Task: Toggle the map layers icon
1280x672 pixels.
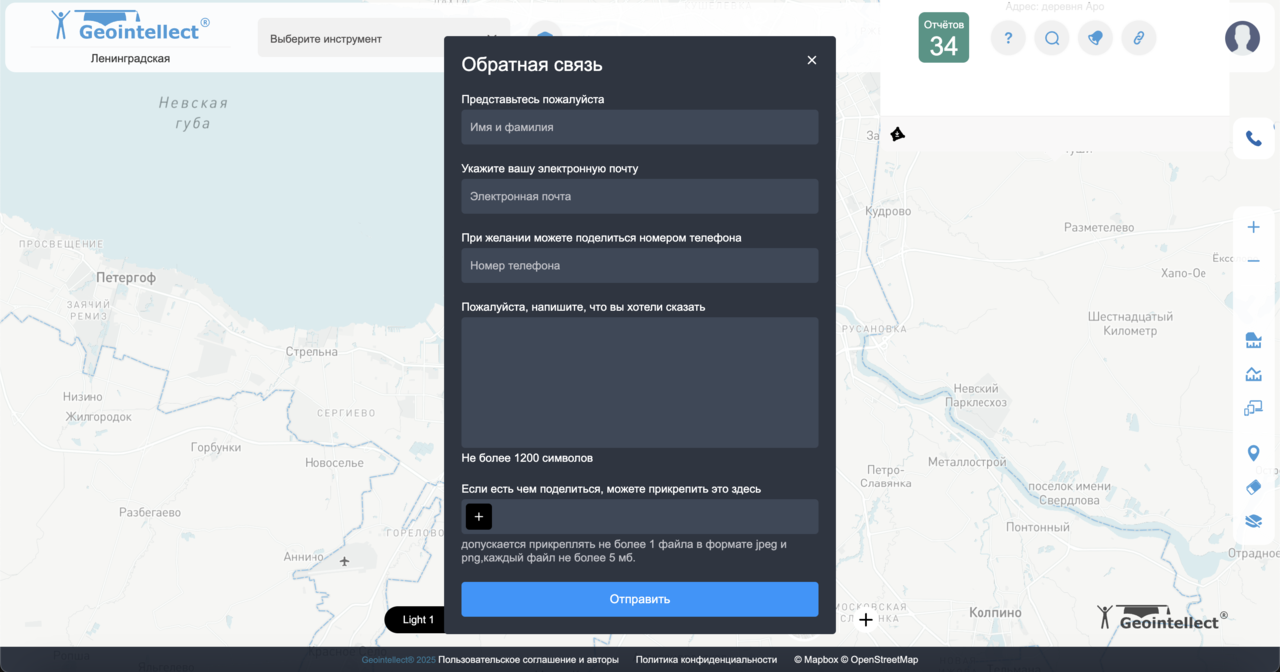Action: pyautogui.click(x=1253, y=521)
